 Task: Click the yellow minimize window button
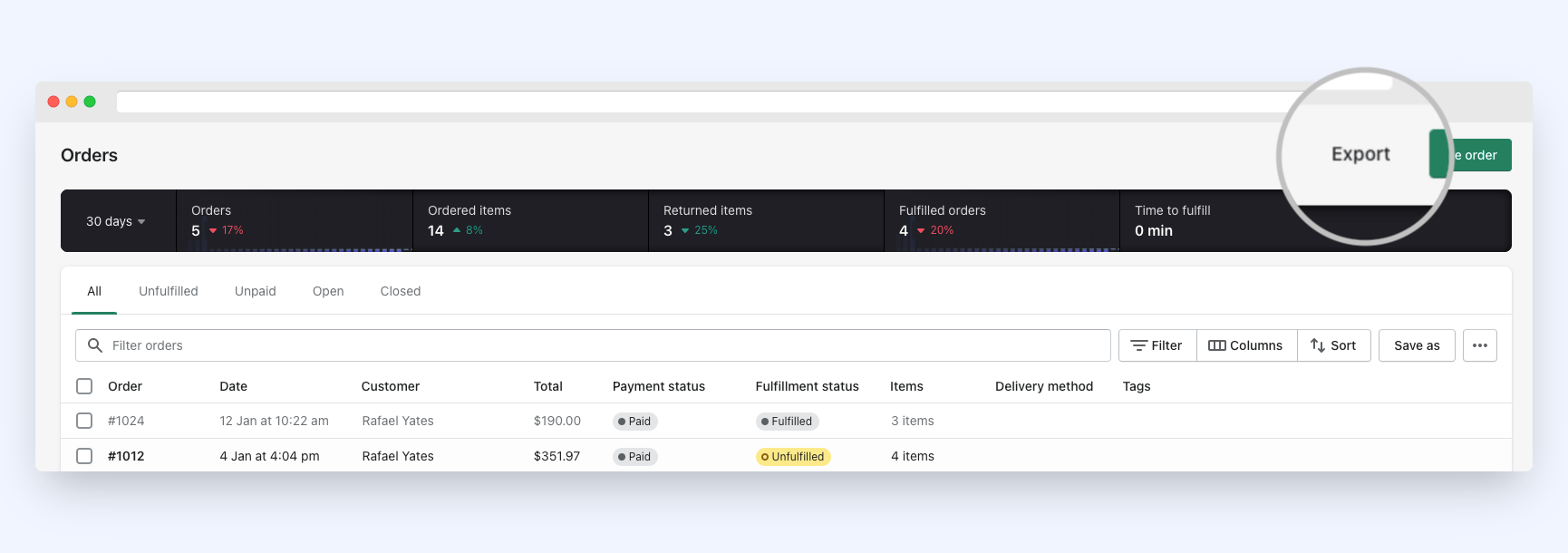pos(72,102)
